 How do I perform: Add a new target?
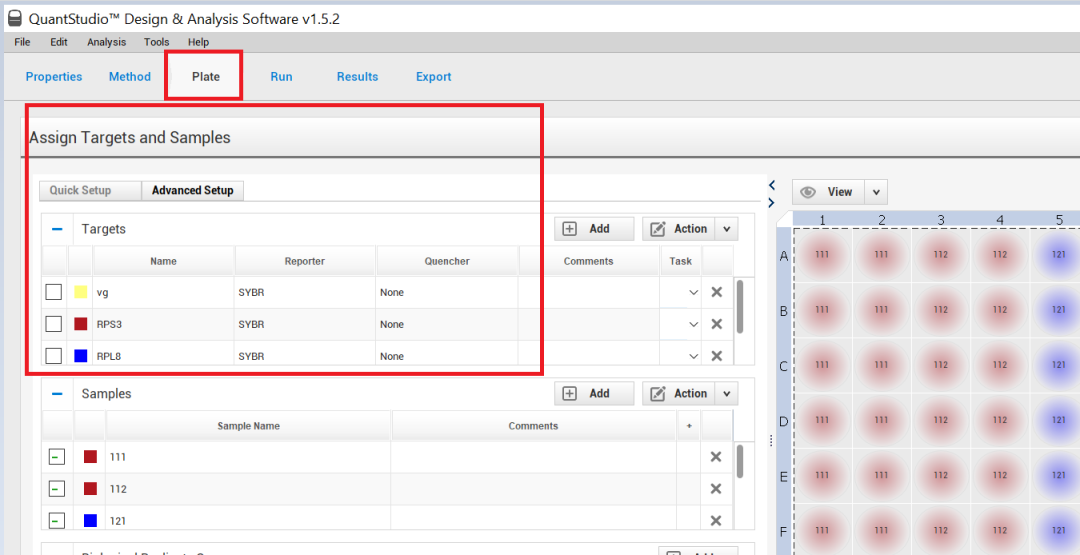pos(594,229)
